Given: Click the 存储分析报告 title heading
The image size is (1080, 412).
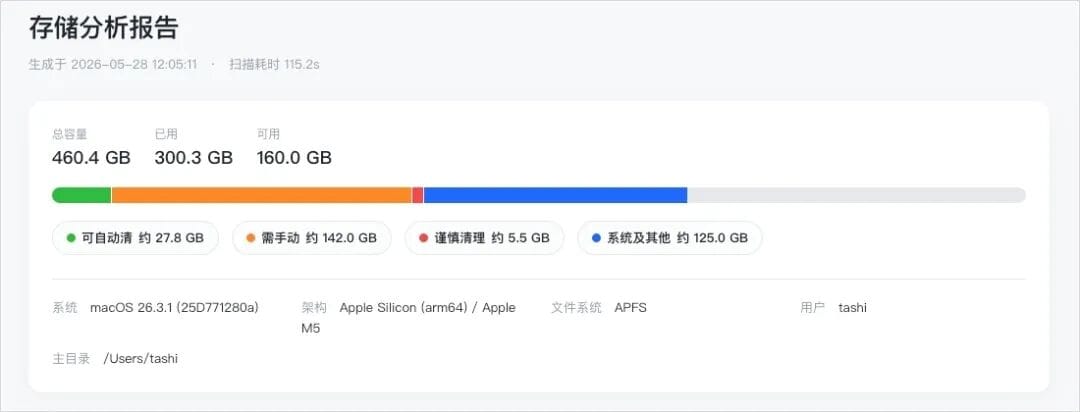Looking at the screenshot, I should [x=103, y=28].
